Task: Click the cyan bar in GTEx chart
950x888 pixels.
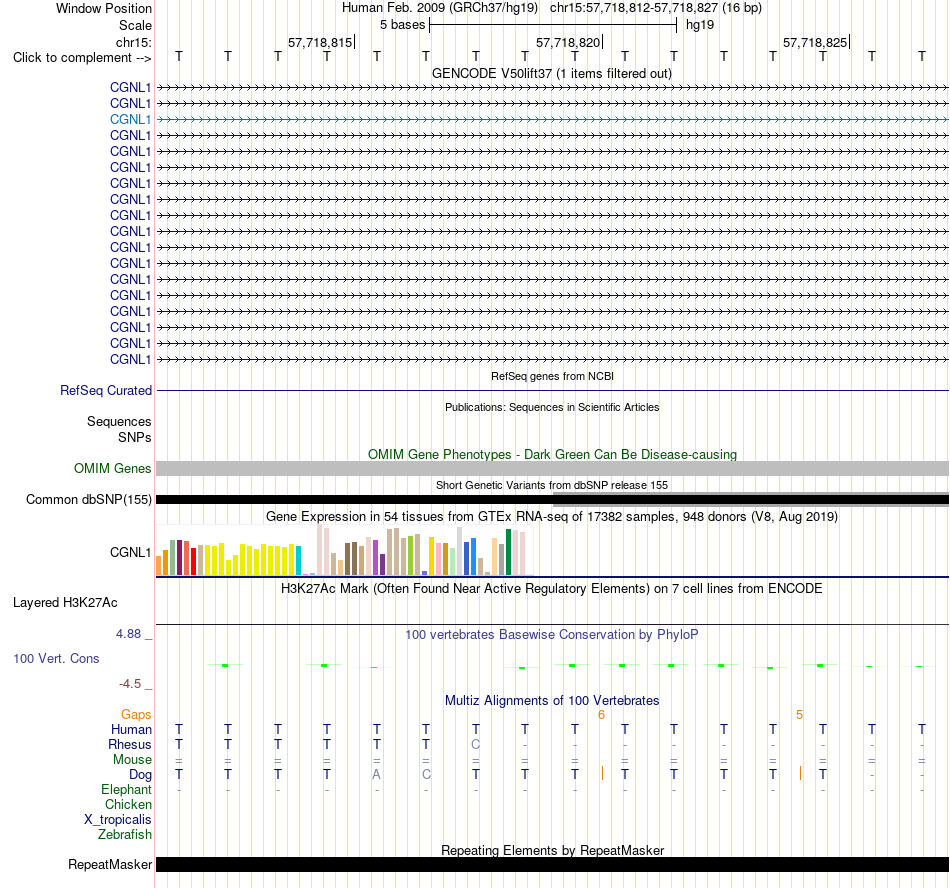Action: 298,561
